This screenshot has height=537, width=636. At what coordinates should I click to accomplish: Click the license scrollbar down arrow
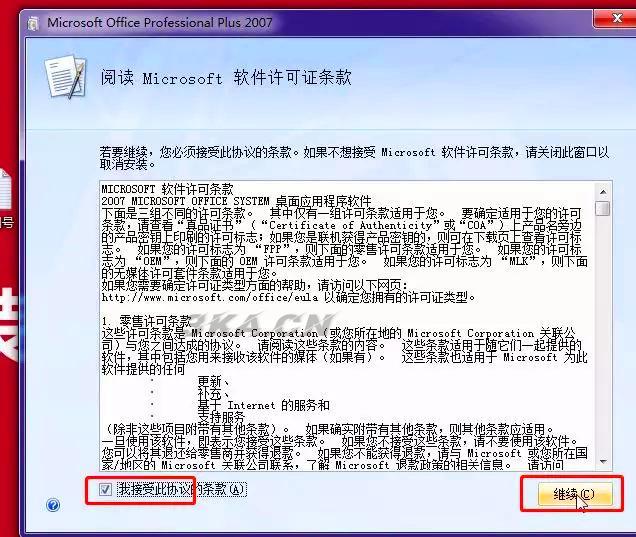pos(603,462)
